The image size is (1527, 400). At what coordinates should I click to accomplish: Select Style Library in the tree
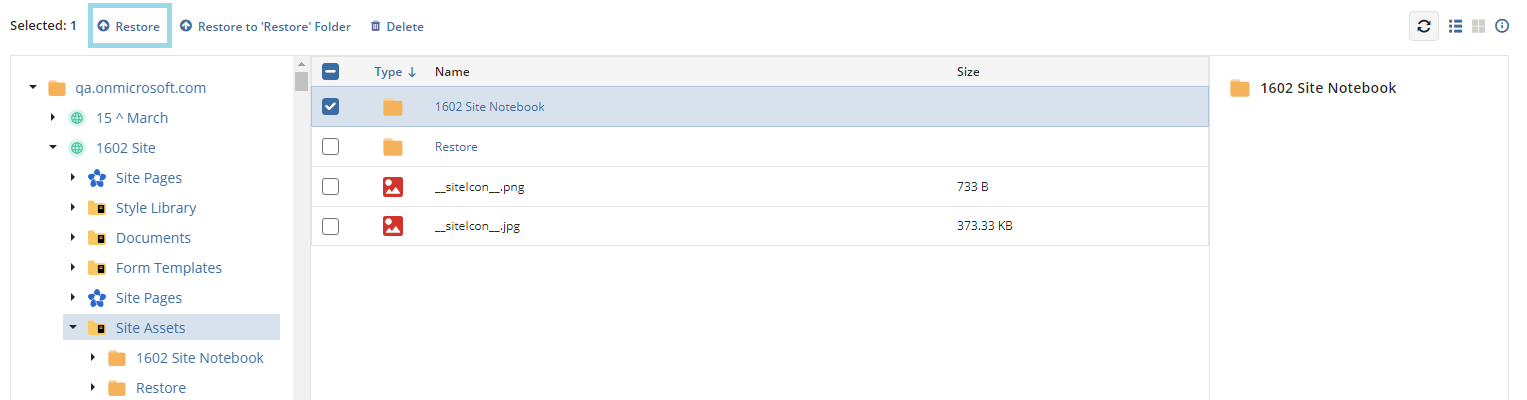[156, 208]
